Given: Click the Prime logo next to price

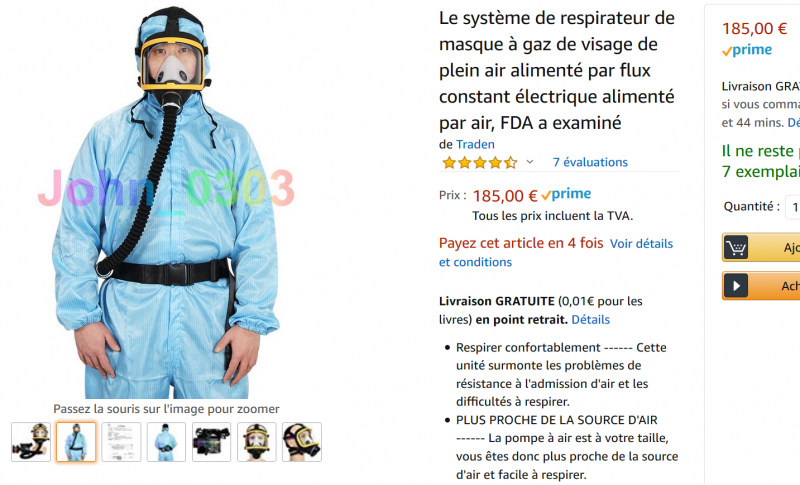Looking at the screenshot, I should click(566, 194).
